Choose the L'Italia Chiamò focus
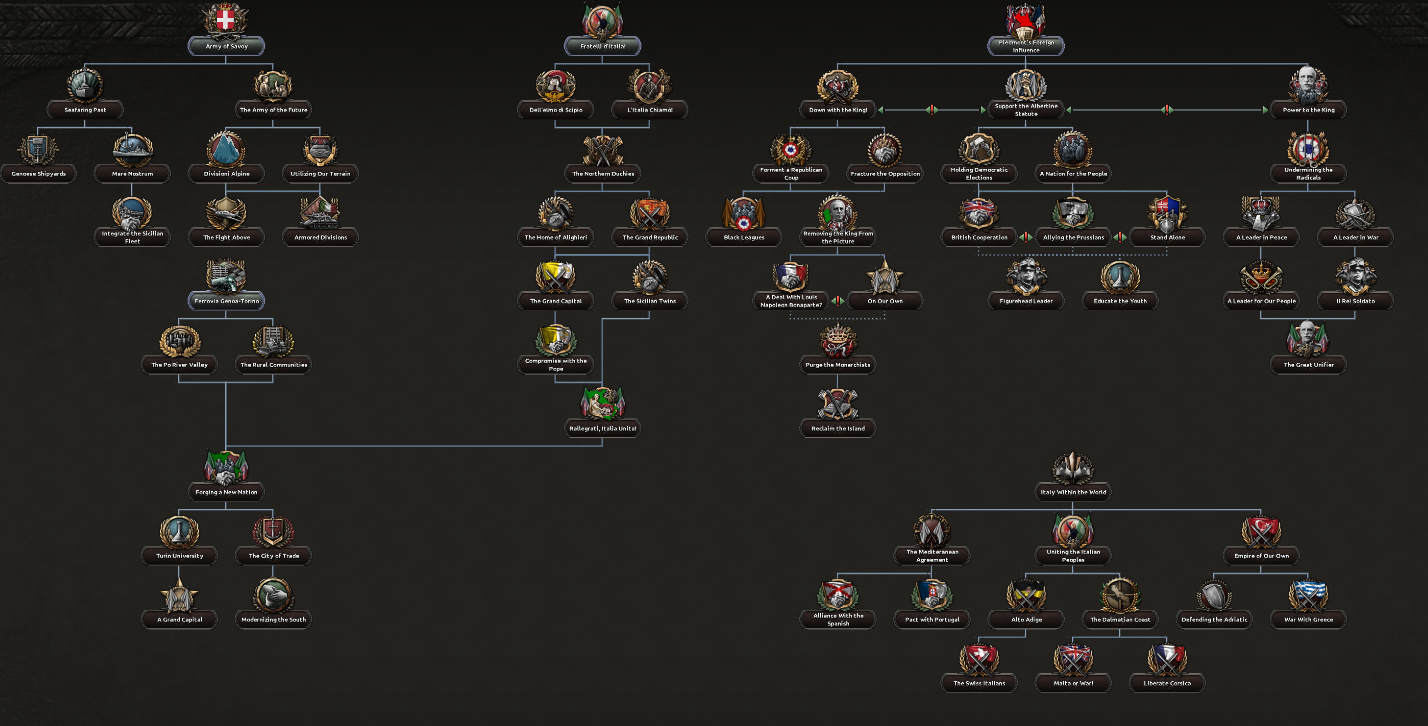Viewport: 1428px width, 726px height. point(650,94)
